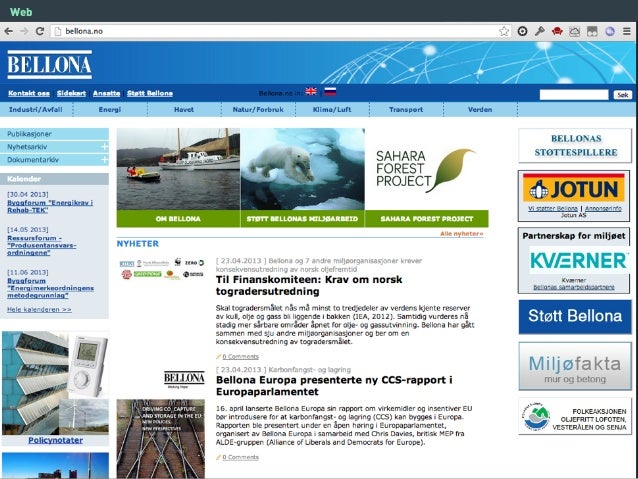
Task: Open Ressursforum Produsentansvarsordningene event
Action: pyautogui.click(x=42, y=245)
